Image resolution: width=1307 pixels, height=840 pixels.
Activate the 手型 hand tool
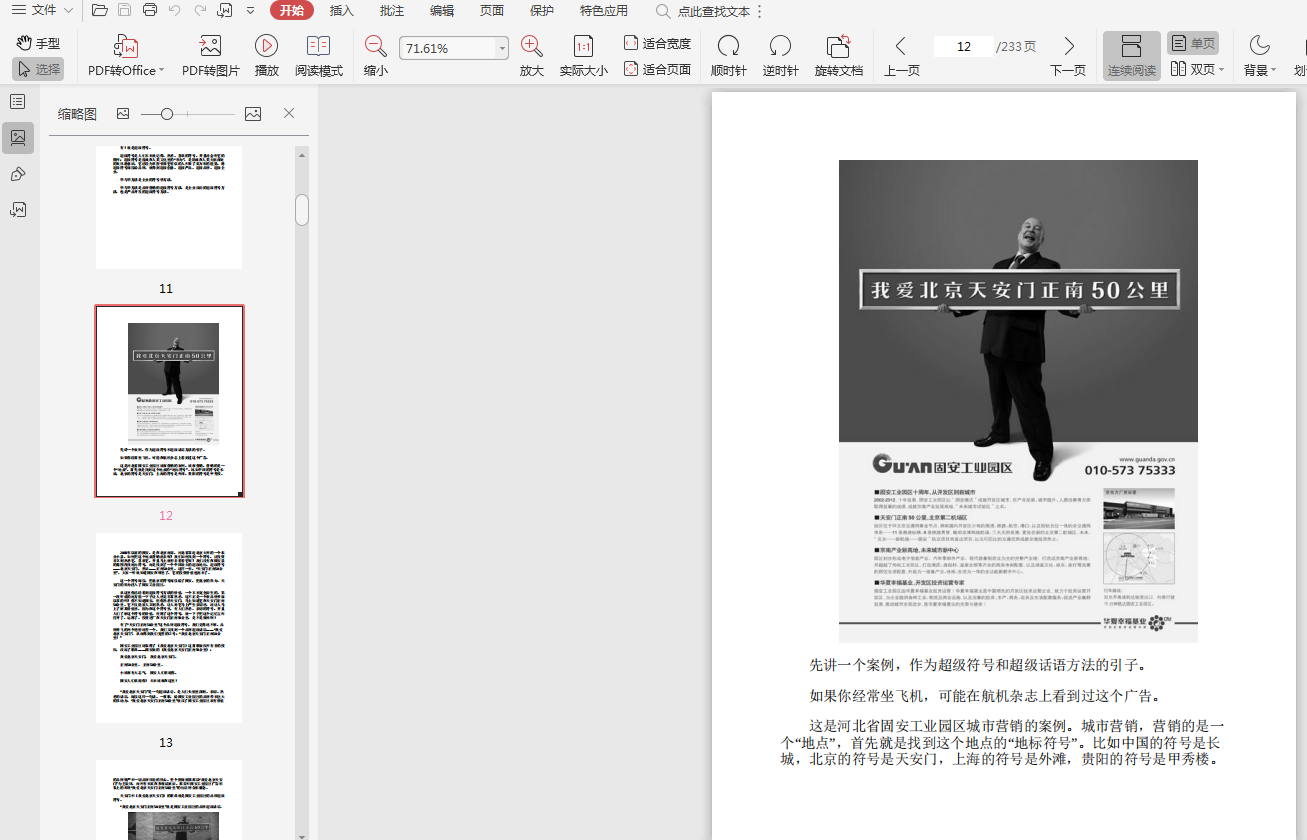pos(38,43)
